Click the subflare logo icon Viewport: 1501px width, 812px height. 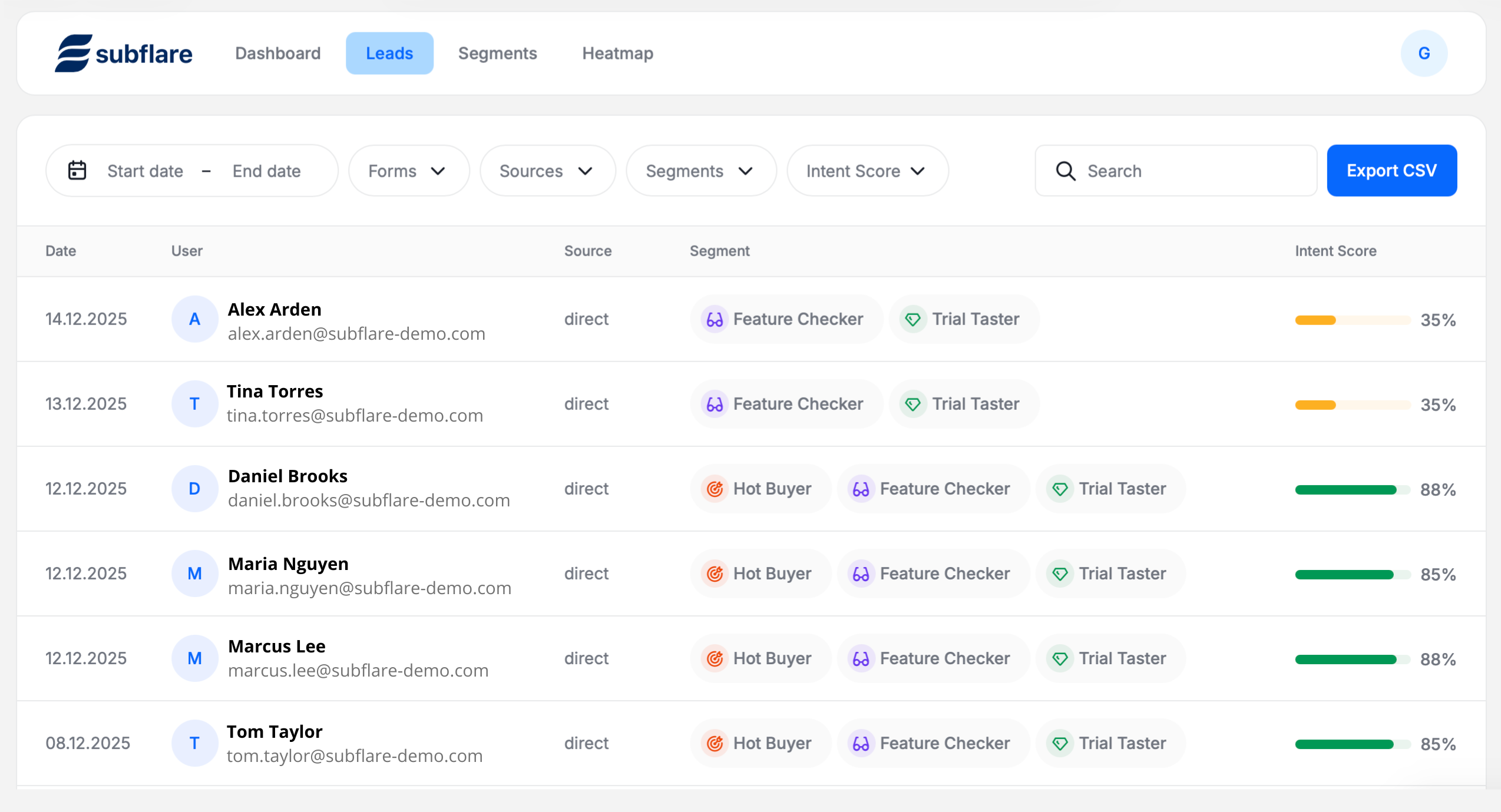(74, 54)
